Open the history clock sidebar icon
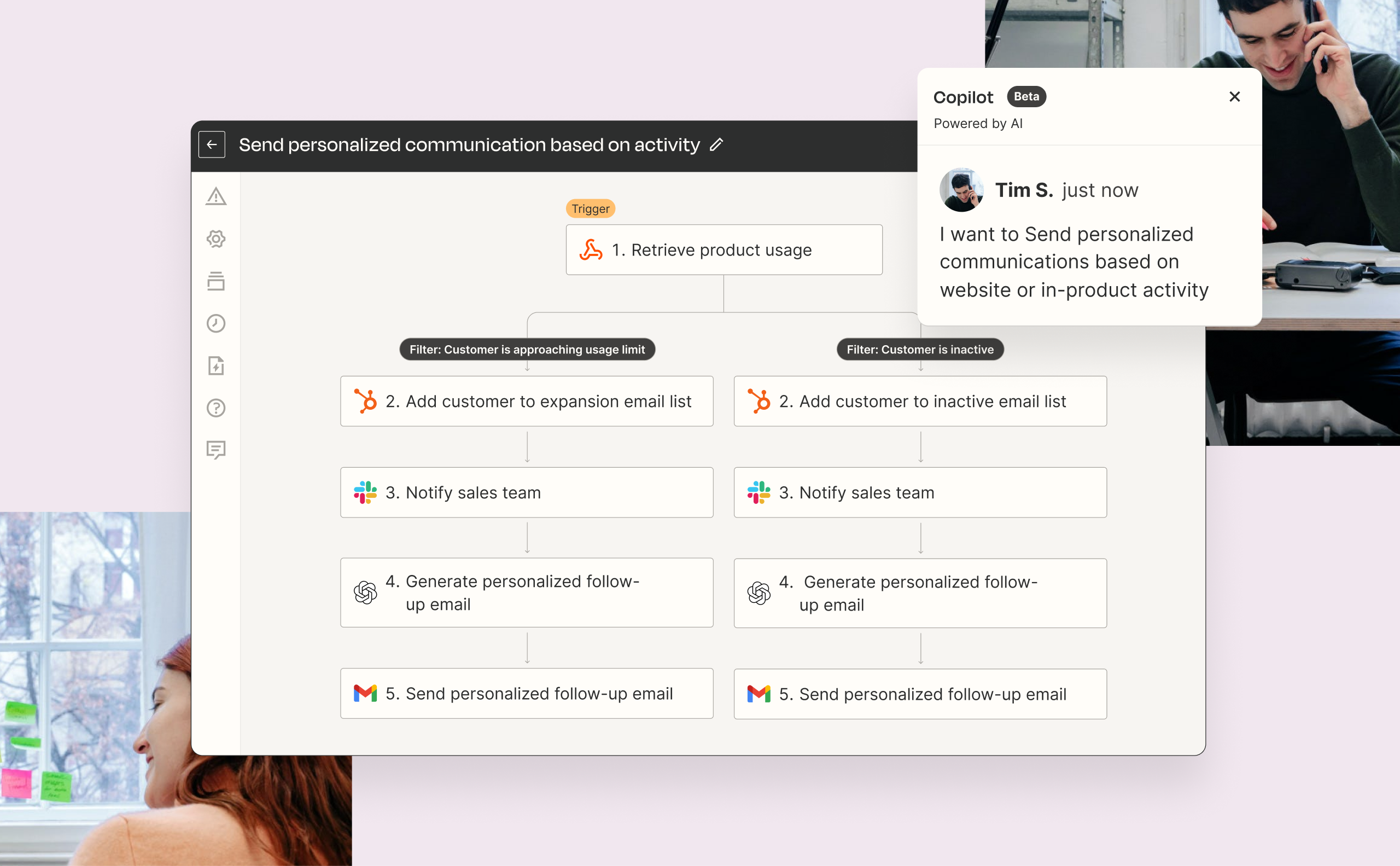Image resolution: width=1400 pixels, height=866 pixels. pos(216,324)
